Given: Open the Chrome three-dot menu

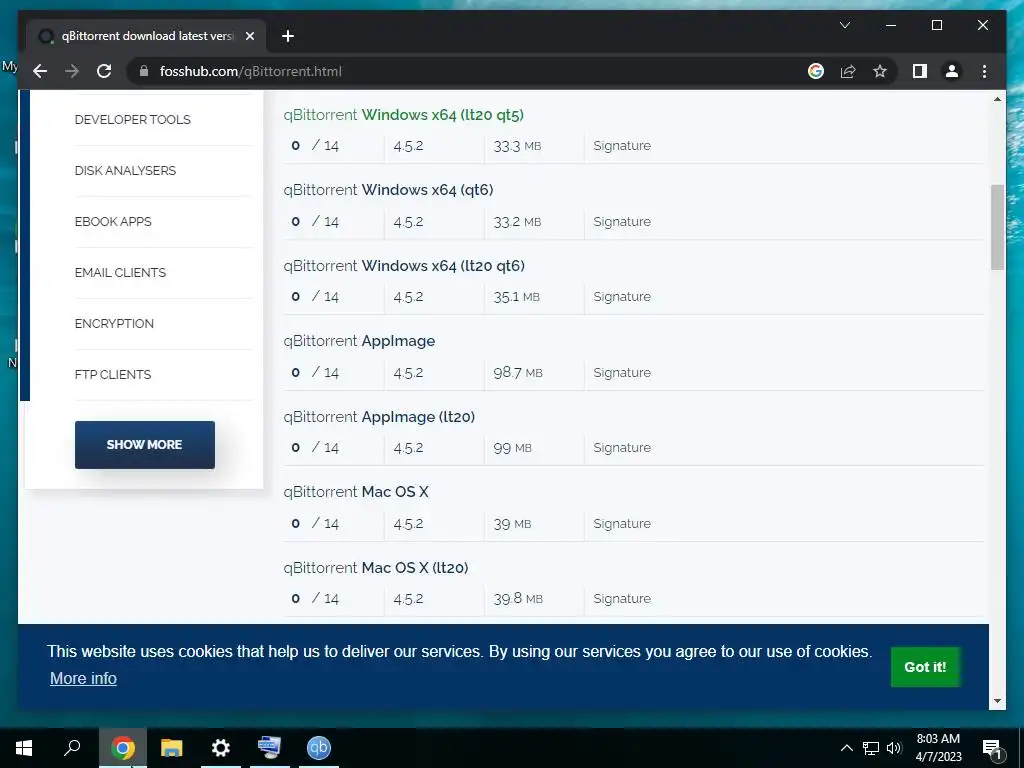Looking at the screenshot, I should [x=984, y=71].
